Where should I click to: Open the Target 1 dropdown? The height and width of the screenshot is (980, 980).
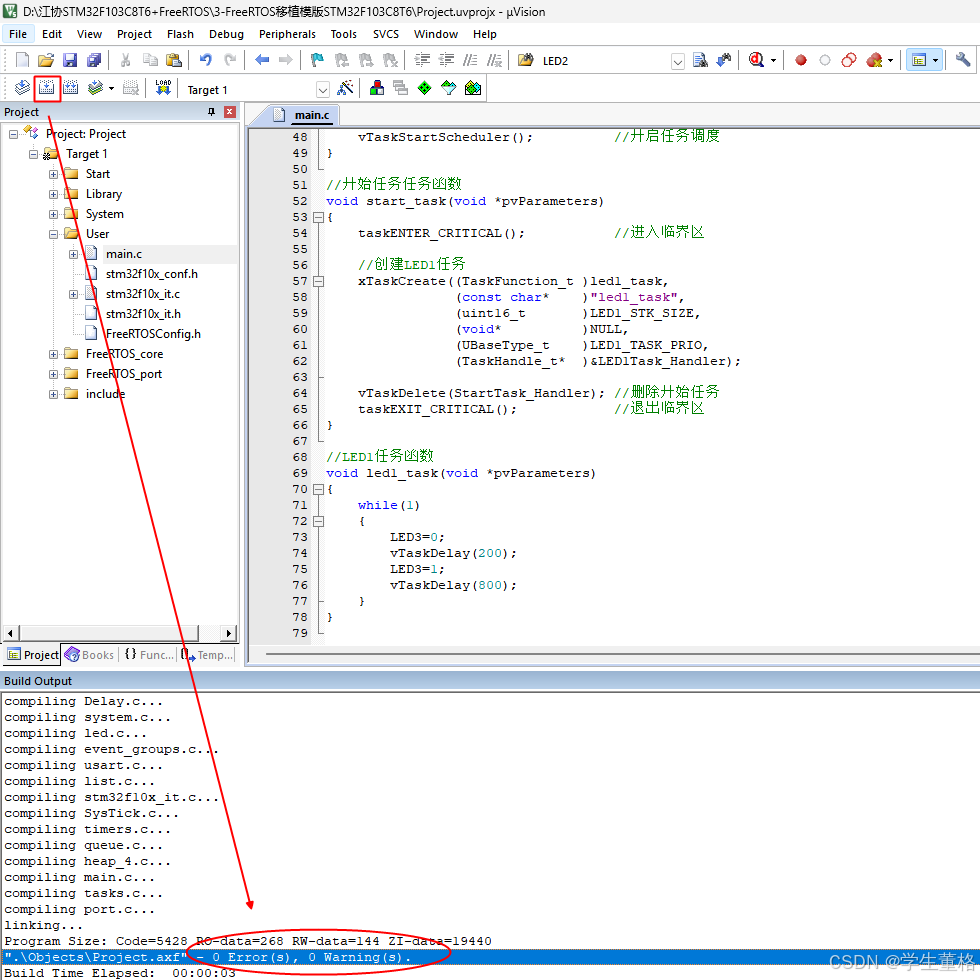click(x=322, y=90)
